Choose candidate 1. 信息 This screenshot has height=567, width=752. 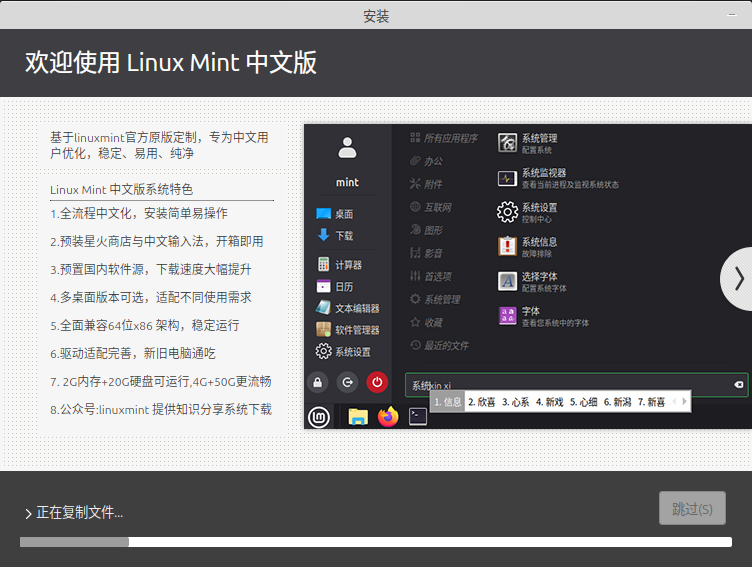point(447,402)
